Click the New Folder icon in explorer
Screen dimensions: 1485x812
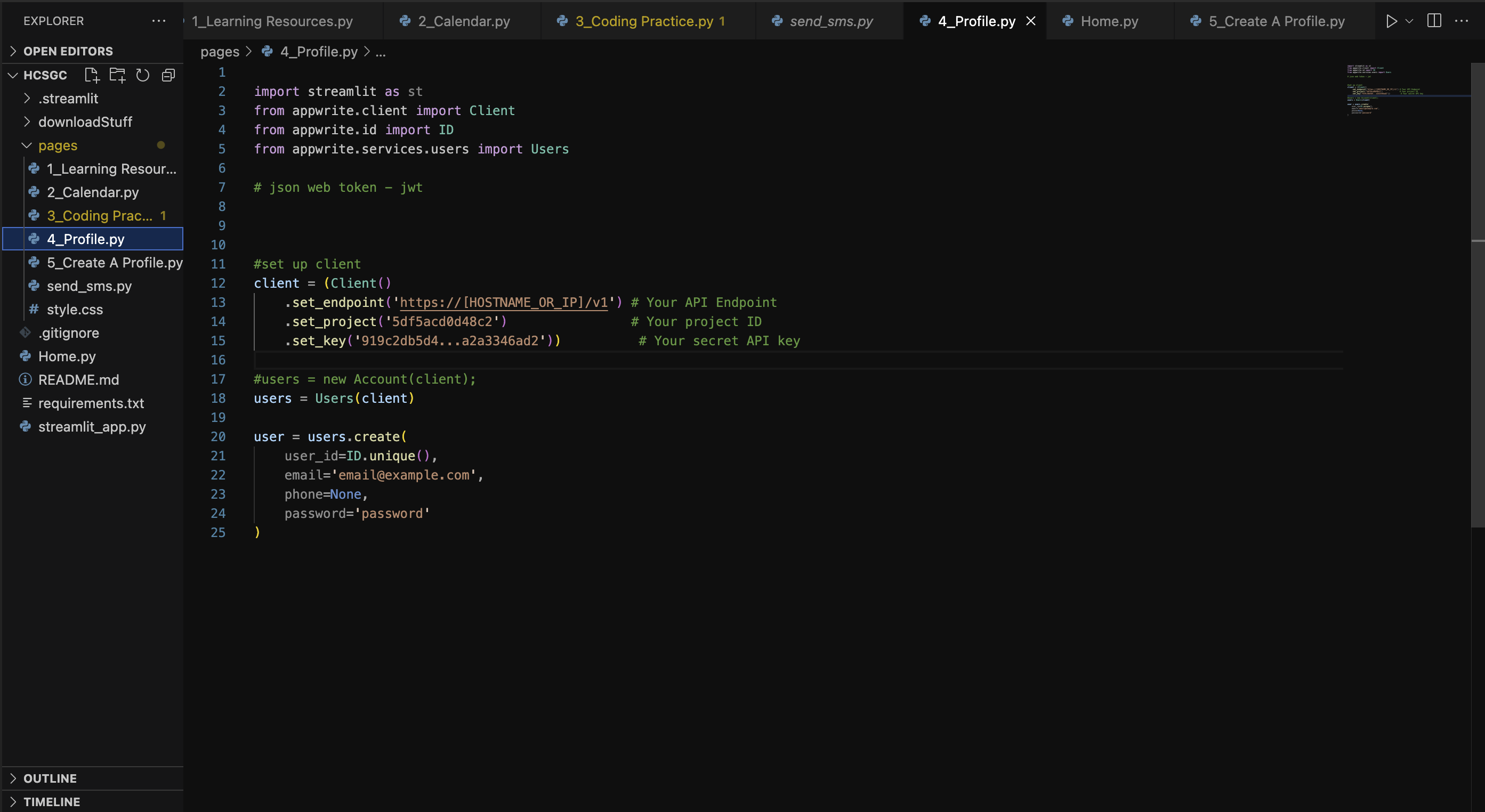[x=117, y=75]
